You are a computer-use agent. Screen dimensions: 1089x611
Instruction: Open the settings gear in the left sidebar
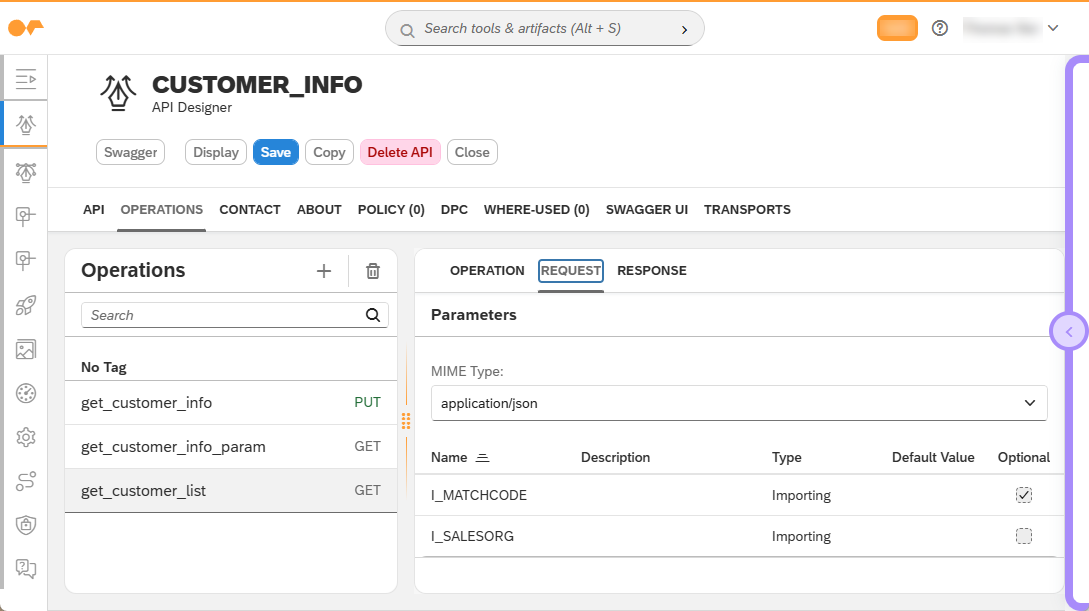click(26, 437)
